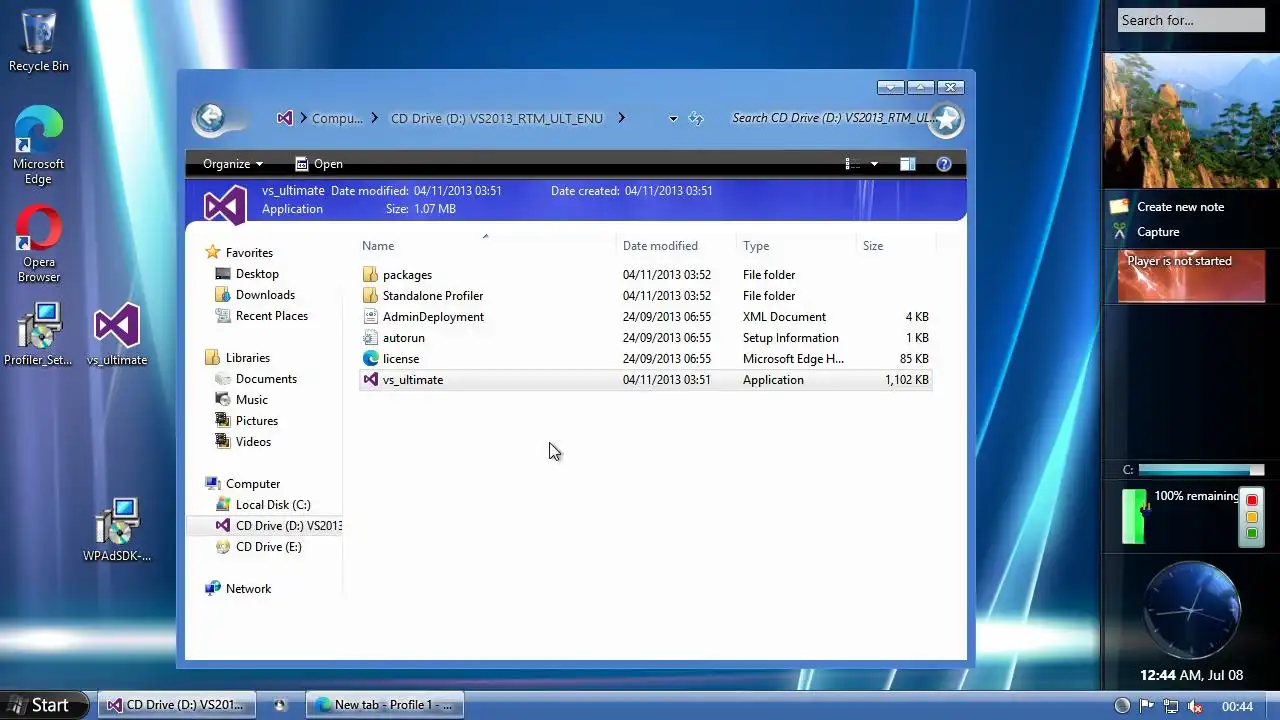This screenshot has width=1280, height=720.
Task: Switch to New tab Edge taskbar button
Action: click(x=385, y=705)
